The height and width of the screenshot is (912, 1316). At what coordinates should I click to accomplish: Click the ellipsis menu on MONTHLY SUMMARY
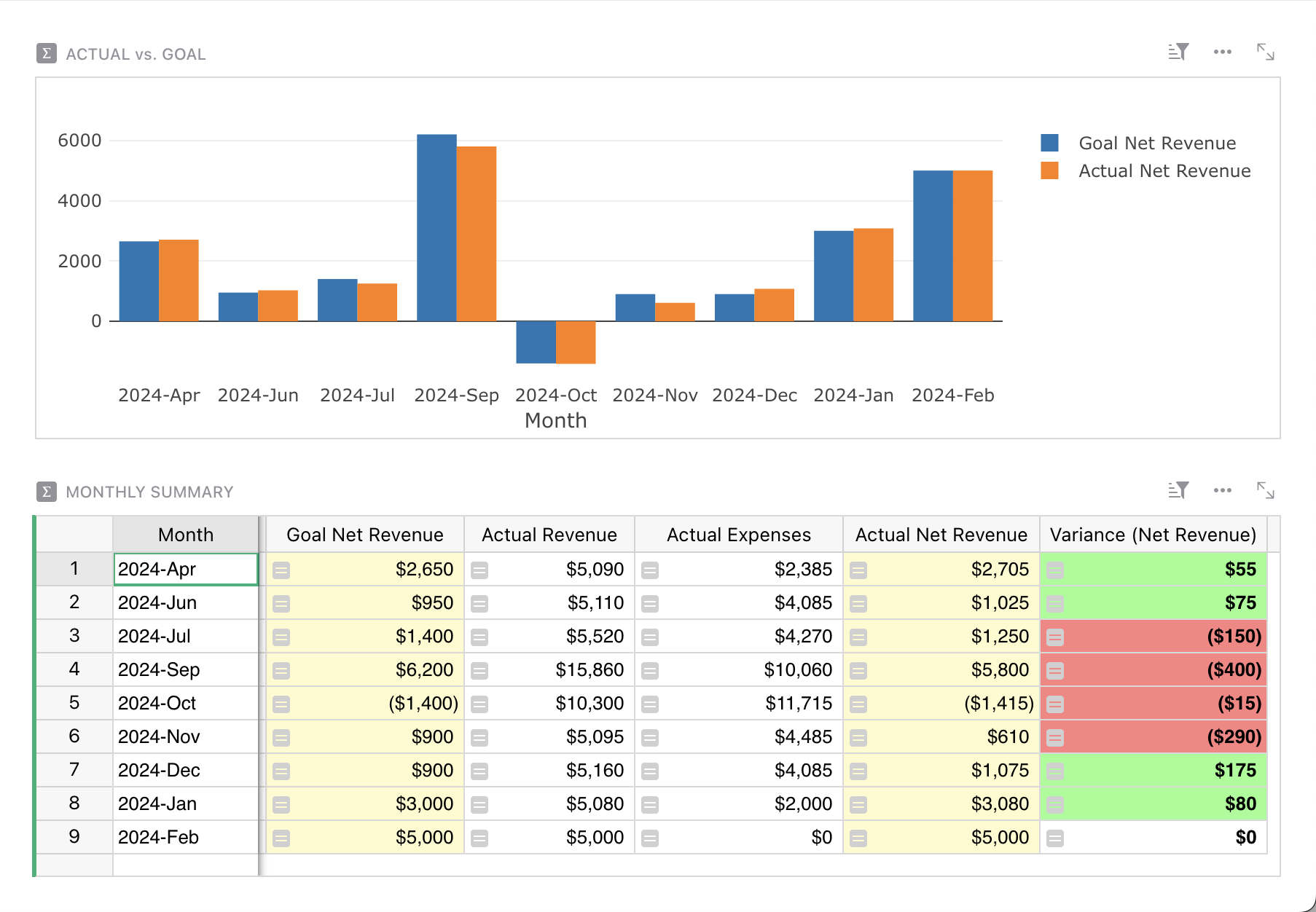click(1223, 490)
